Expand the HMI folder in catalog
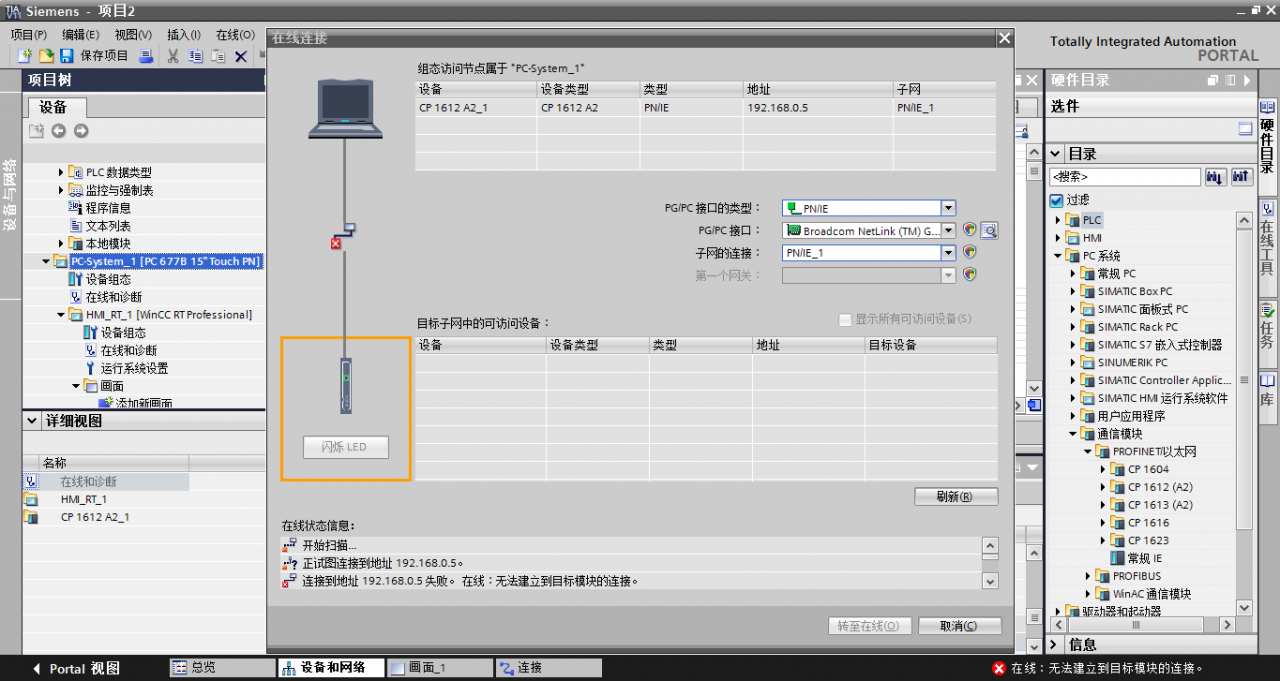This screenshot has width=1280, height=681. click(1059, 238)
